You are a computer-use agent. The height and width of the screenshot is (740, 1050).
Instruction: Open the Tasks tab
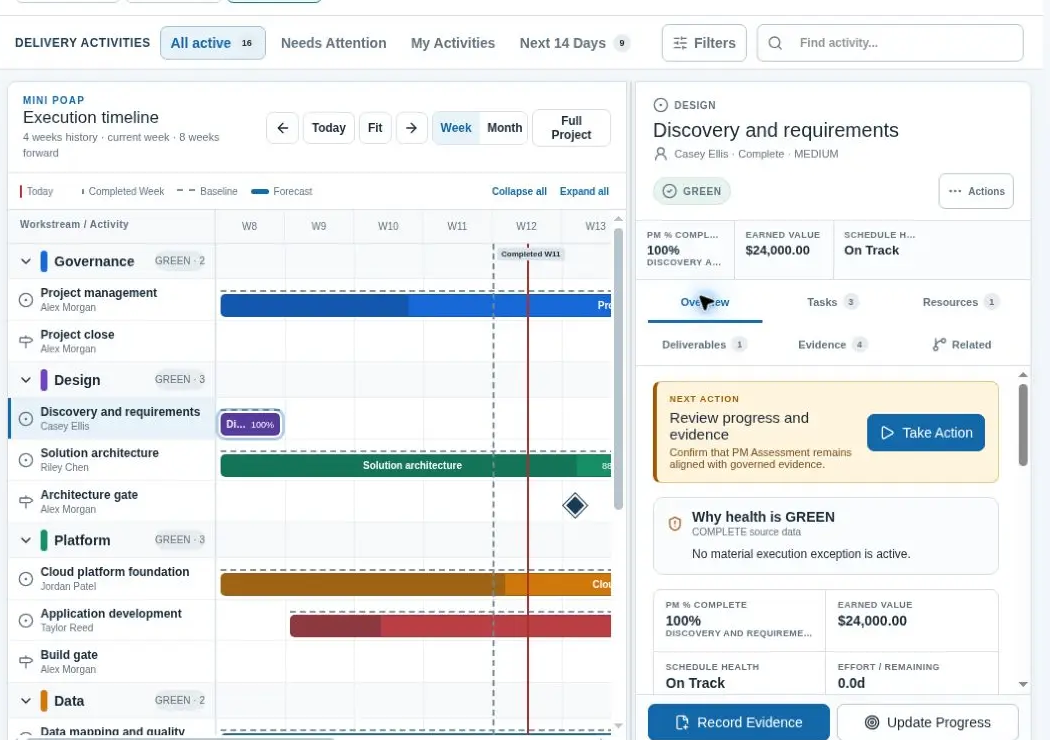click(x=832, y=302)
